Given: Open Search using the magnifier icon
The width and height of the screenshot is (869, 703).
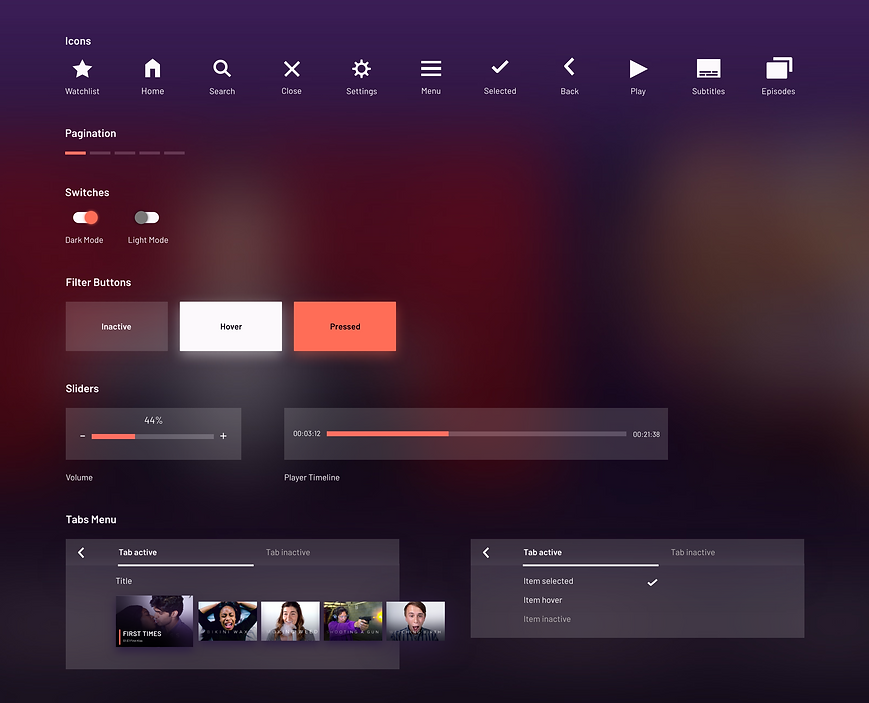Looking at the screenshot, I should pos(221,68).
